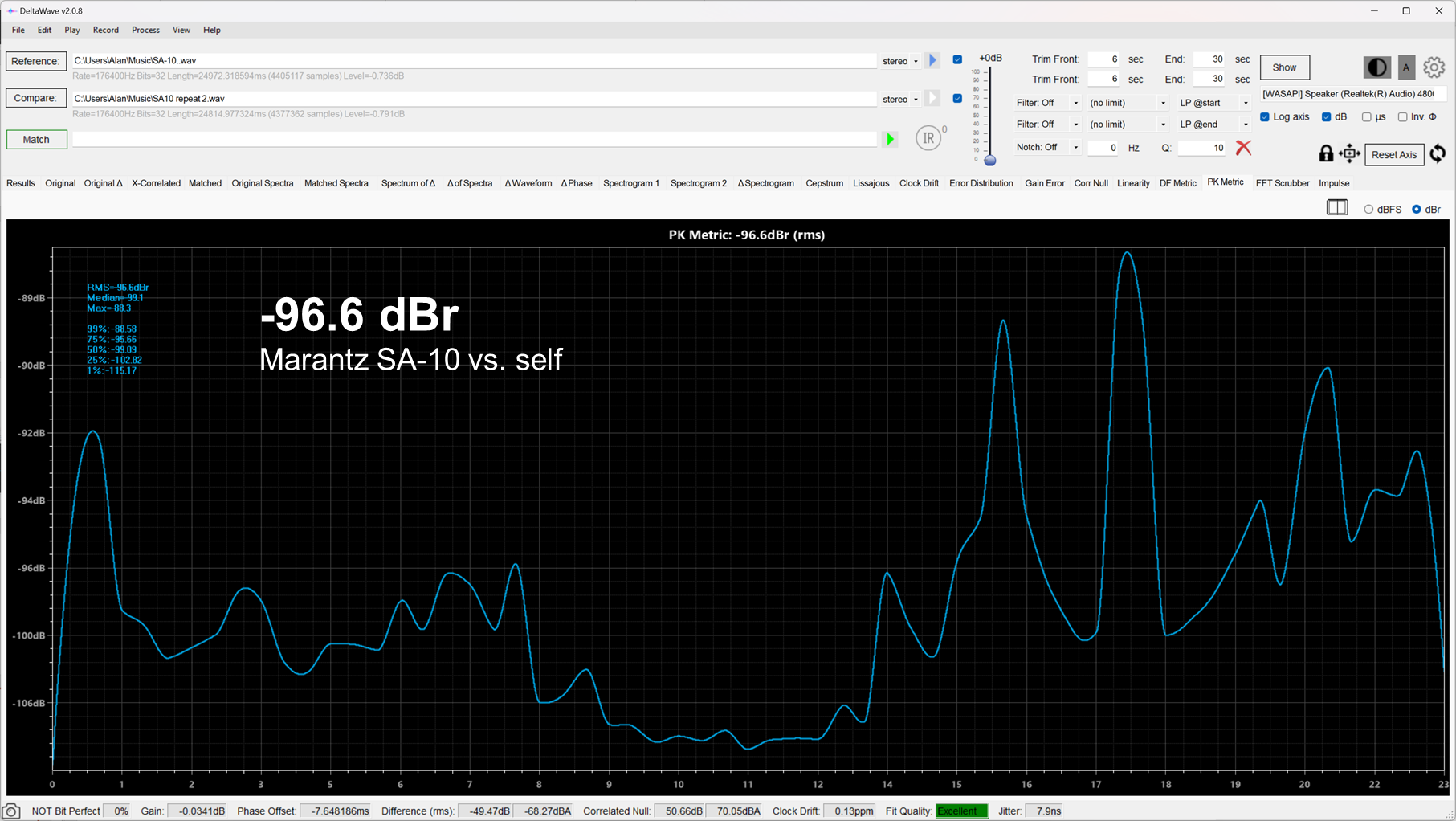Select the dBFS radio button
The image size is (1456, 821).
(x=1368, y=210)
